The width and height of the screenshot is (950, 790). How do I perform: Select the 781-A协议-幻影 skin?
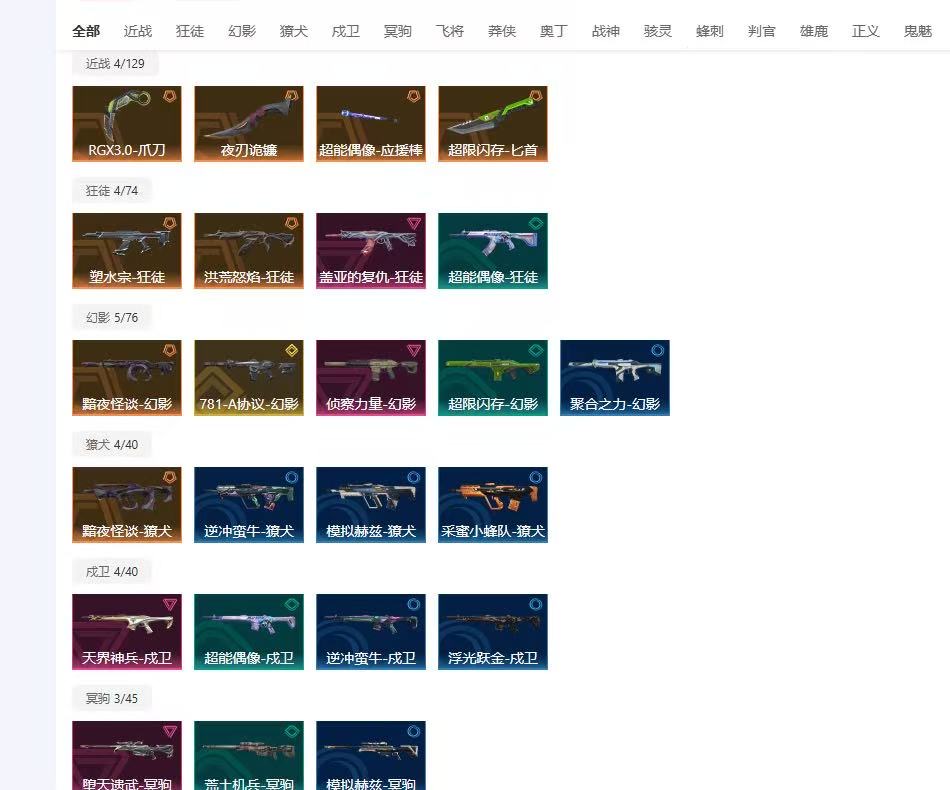point(249,377)
